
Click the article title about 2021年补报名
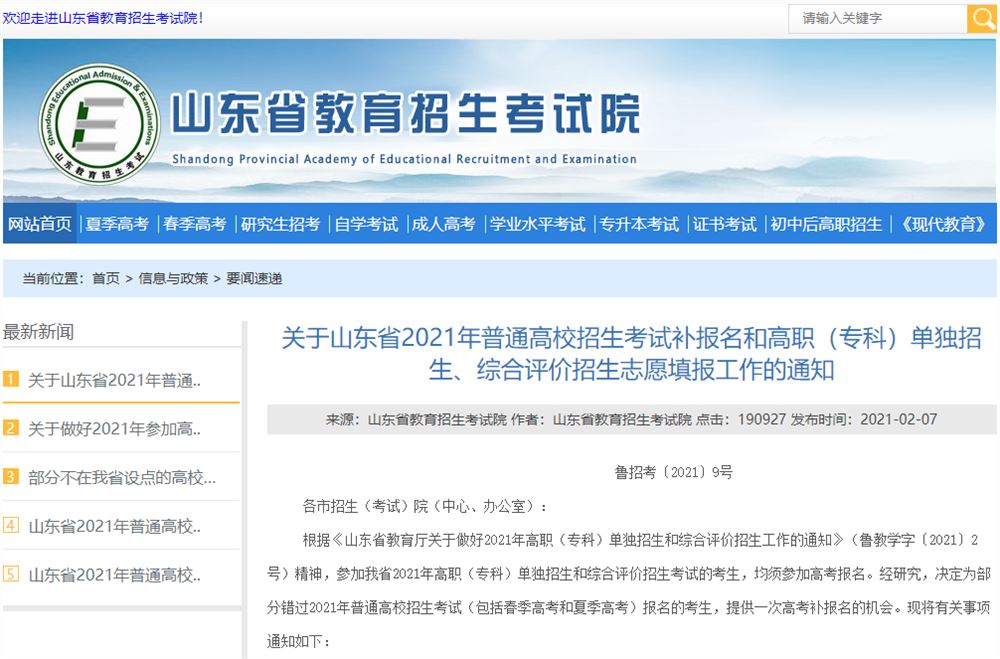[x=631, y=353]
